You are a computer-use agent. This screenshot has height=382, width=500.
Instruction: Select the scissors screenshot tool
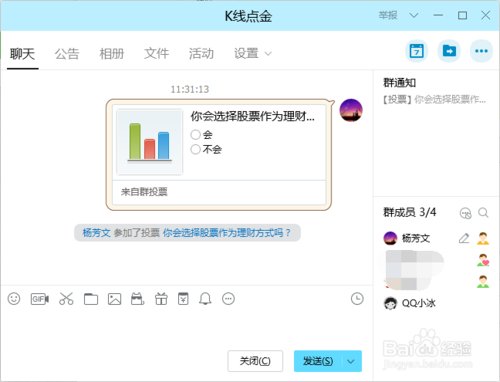click(66, 299)
